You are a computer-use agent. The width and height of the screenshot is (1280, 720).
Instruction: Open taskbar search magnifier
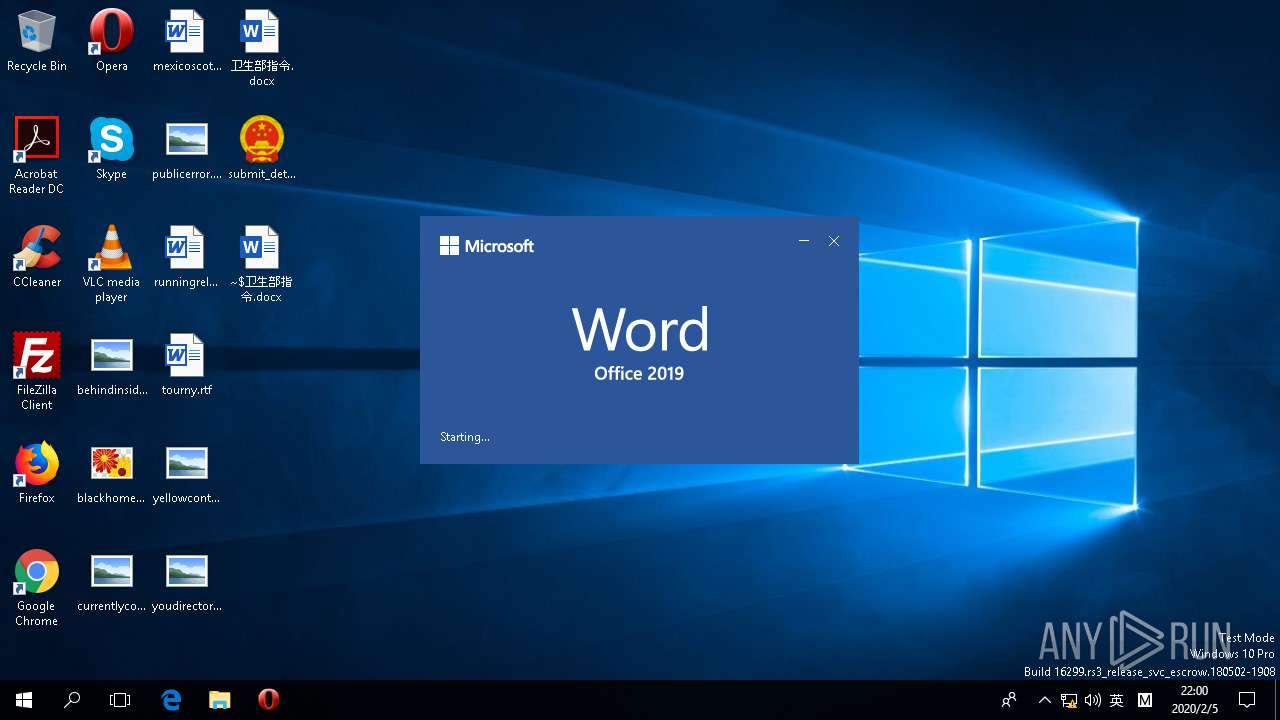(72, 700)
